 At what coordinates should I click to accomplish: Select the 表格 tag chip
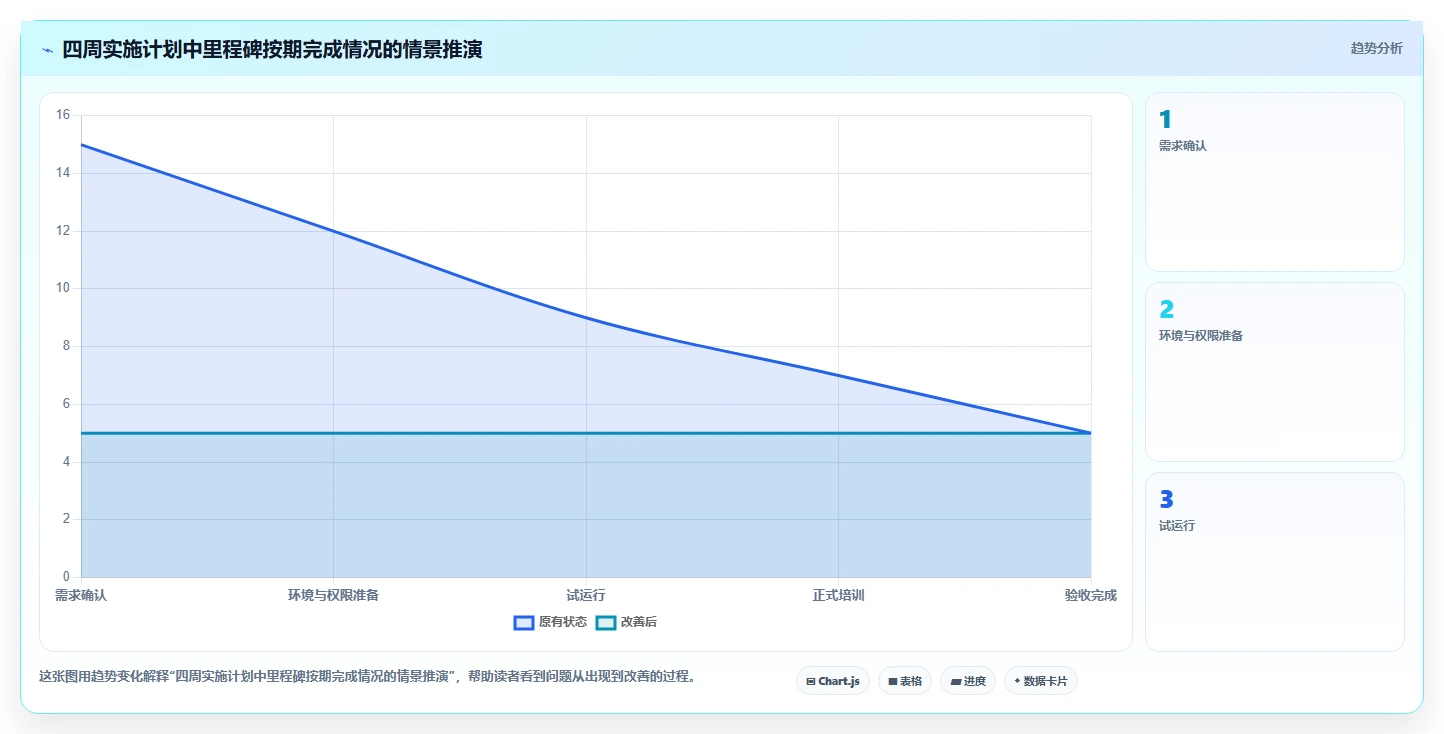(905, 681)
